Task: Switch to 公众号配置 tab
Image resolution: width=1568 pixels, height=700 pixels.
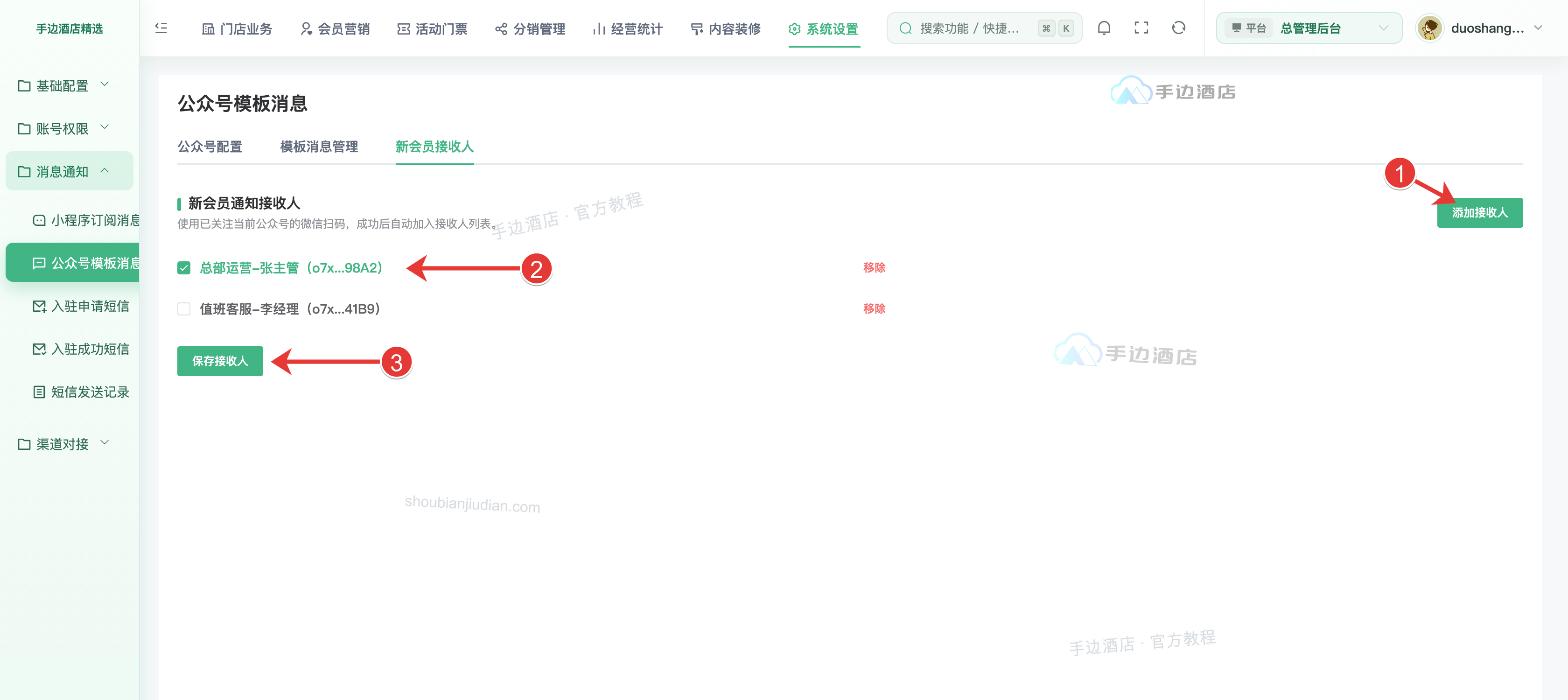Action: pos(210,147)
